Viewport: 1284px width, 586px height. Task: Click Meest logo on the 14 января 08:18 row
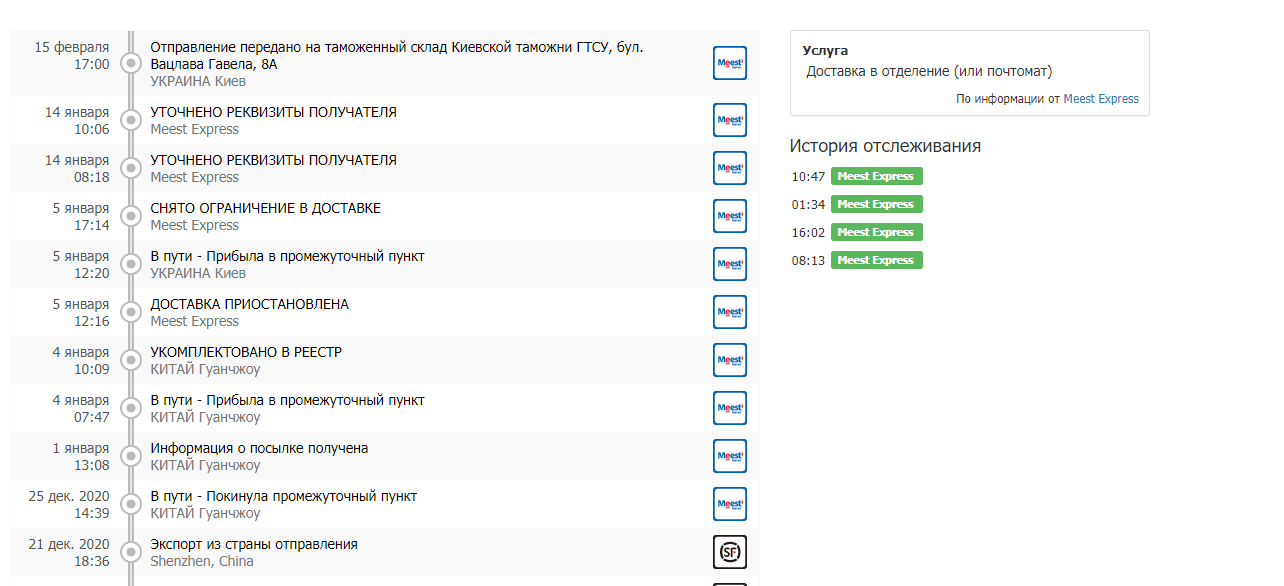point(730,168)
